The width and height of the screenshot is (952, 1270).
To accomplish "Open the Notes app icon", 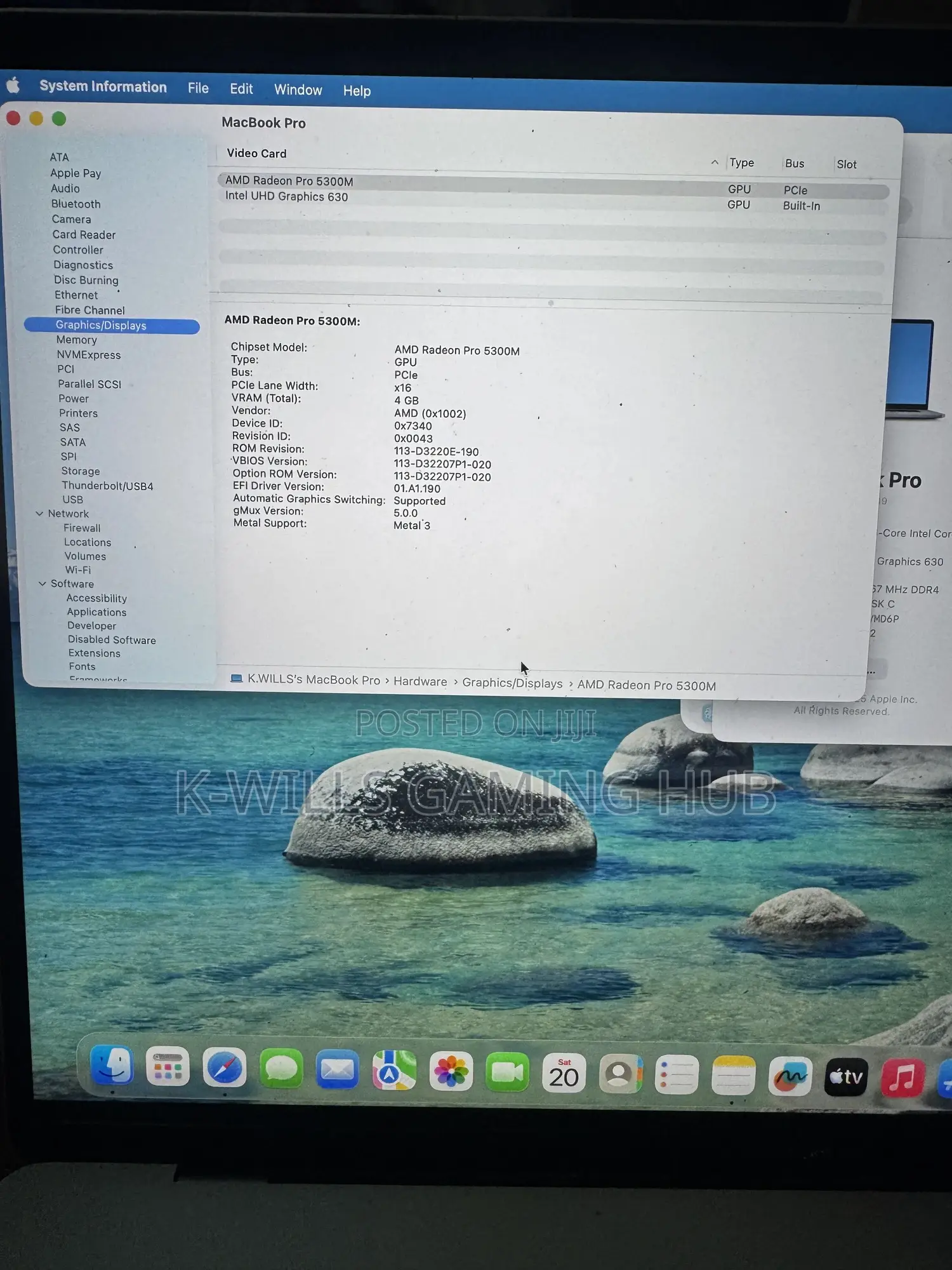I will 734,1076.
